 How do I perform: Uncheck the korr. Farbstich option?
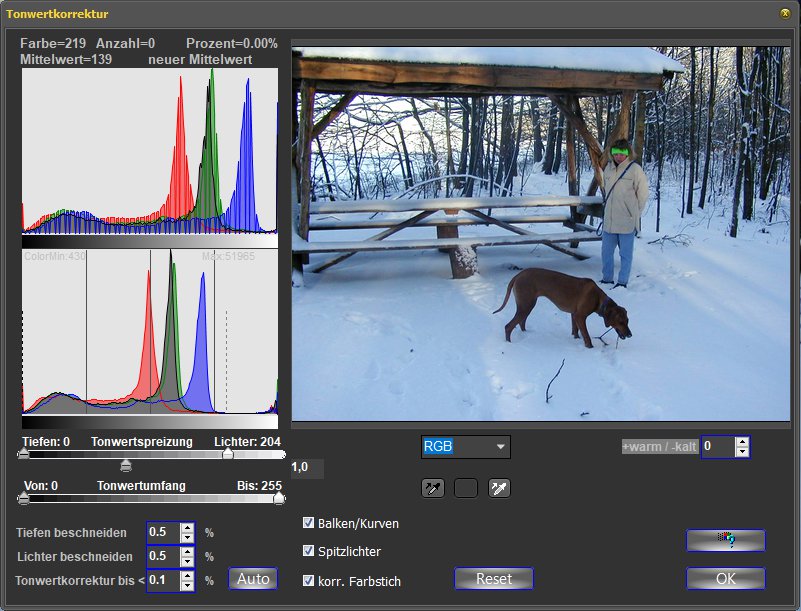(309, 580)
